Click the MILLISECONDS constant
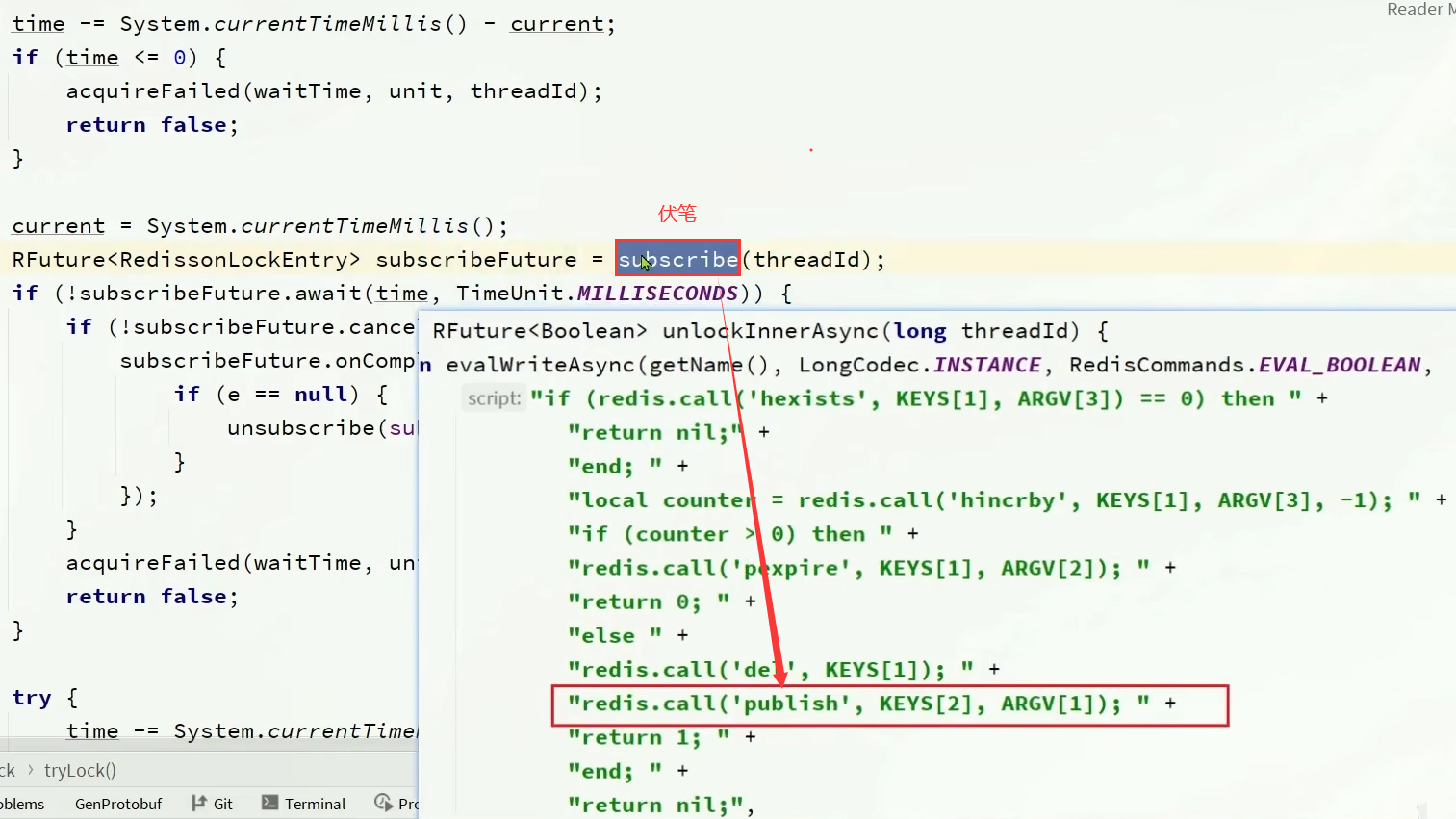 [657, 293]
